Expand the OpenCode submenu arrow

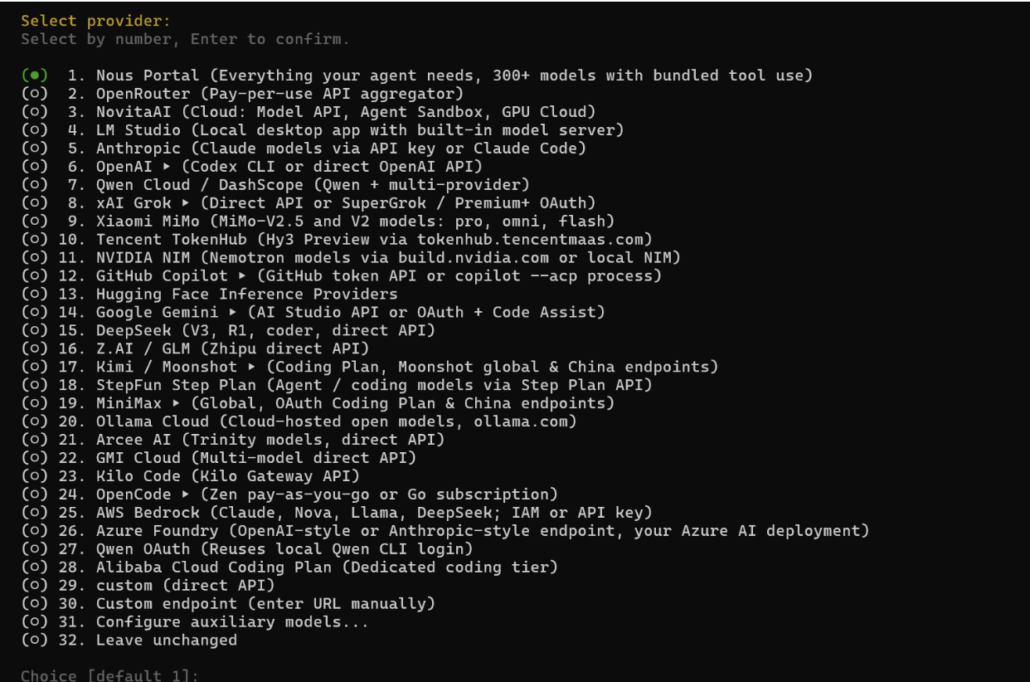coord(186,495)
